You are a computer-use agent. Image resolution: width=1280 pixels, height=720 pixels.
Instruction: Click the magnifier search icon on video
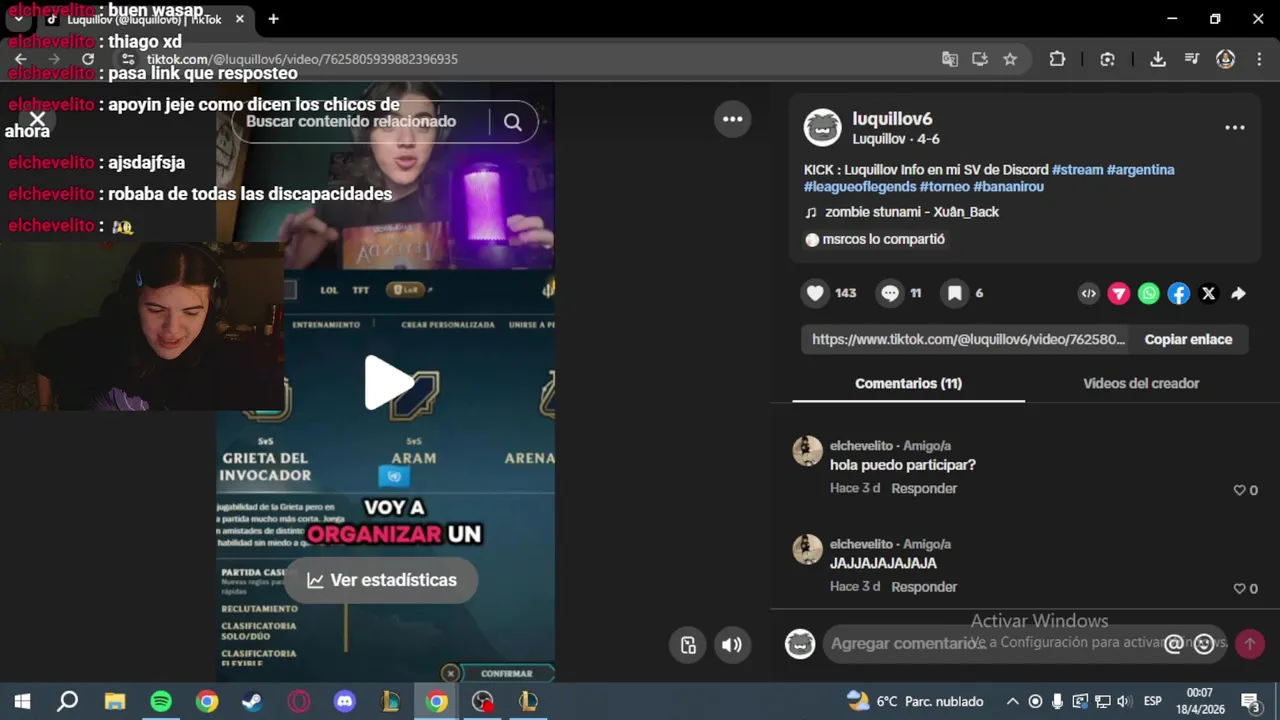click(513, 122)
